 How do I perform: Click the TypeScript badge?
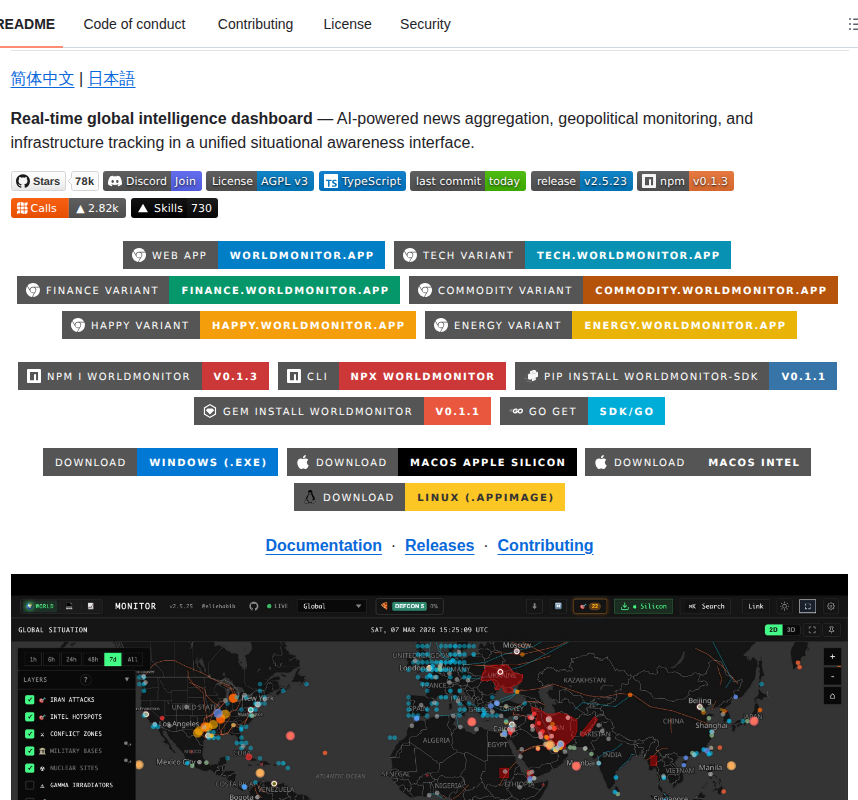[x=362, y=181]
